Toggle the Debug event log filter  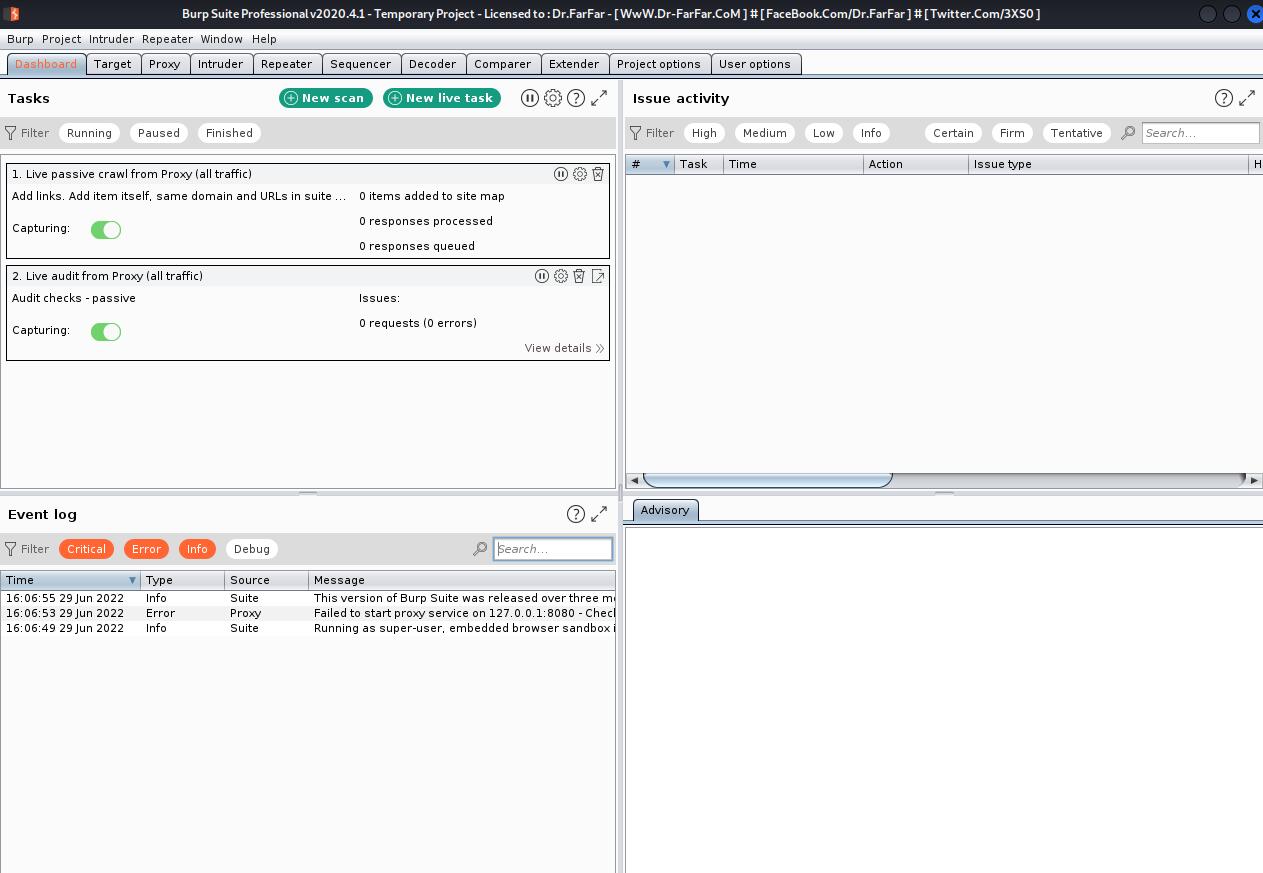[x=252, y=549]
